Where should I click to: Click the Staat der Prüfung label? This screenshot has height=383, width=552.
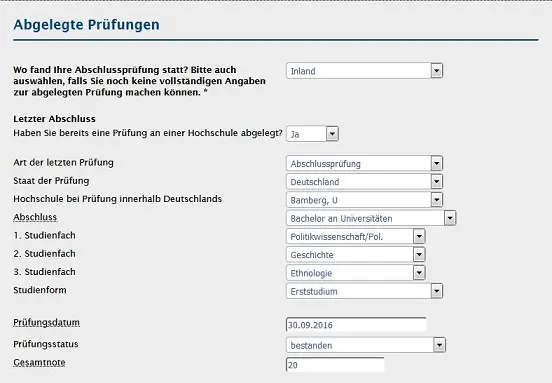[x=51, y=181]
